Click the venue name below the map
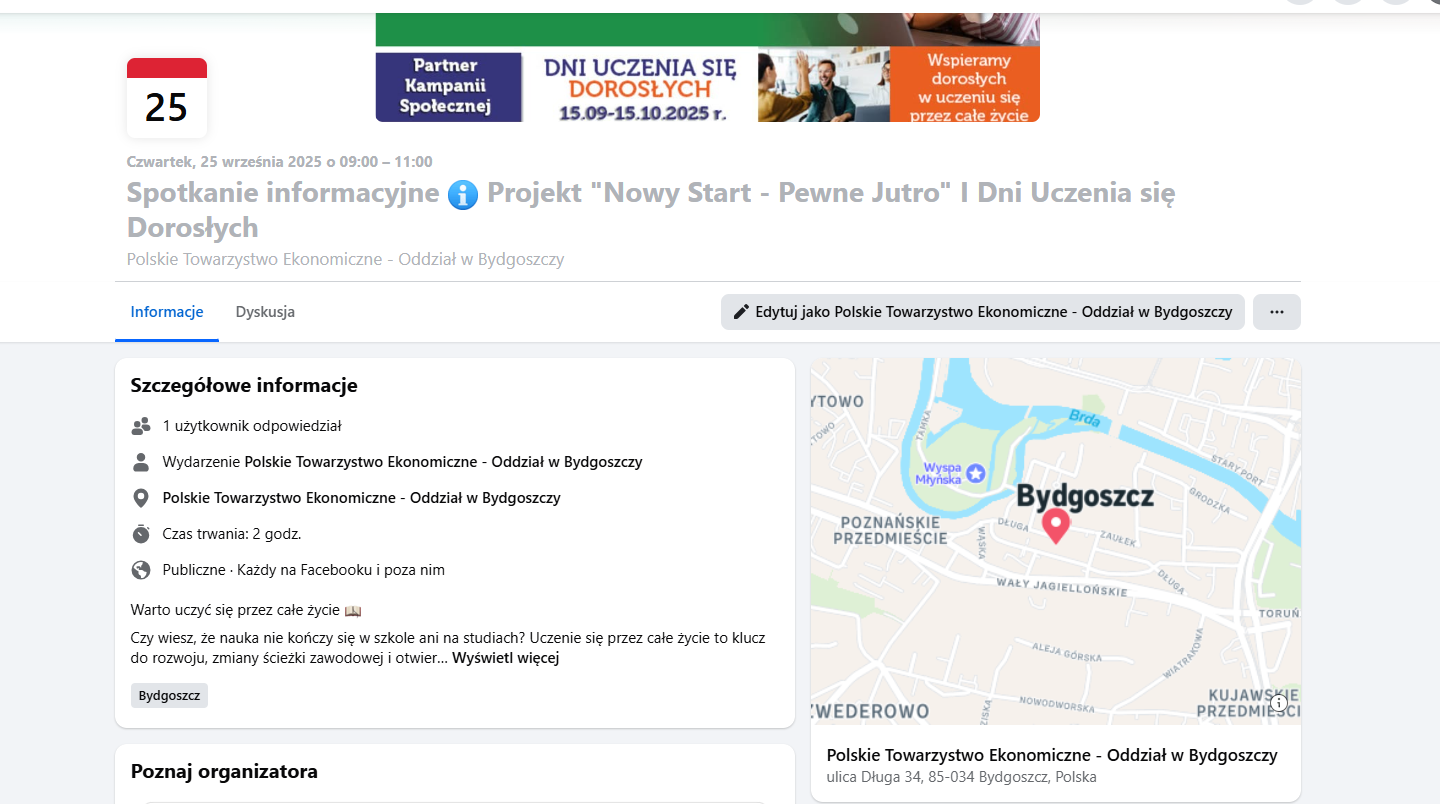Screen dimensions: 1440x804 (x=1051, y=756)
